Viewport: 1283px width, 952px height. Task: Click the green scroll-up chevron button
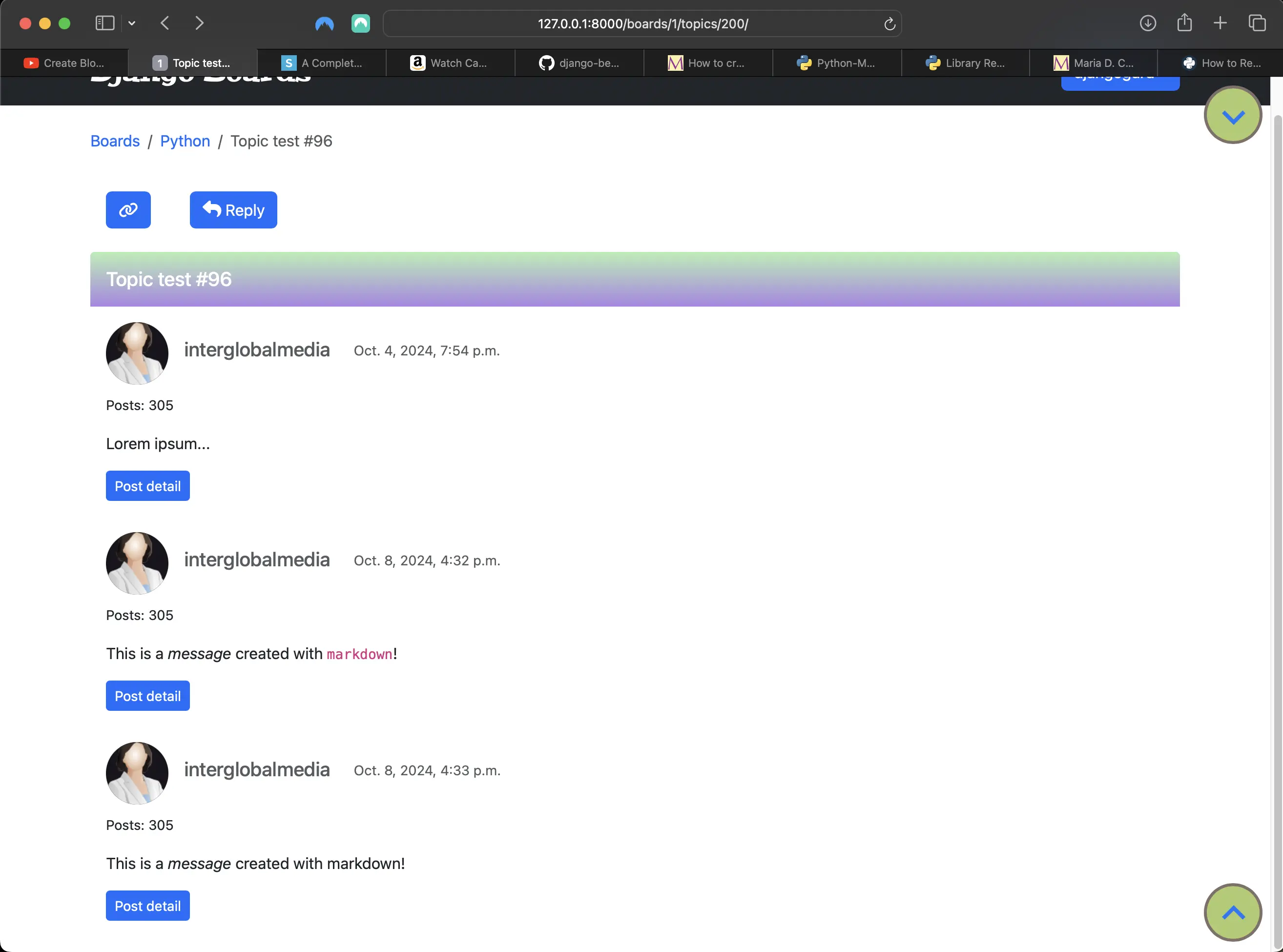pyautogui.click(x=1233, y=912)
